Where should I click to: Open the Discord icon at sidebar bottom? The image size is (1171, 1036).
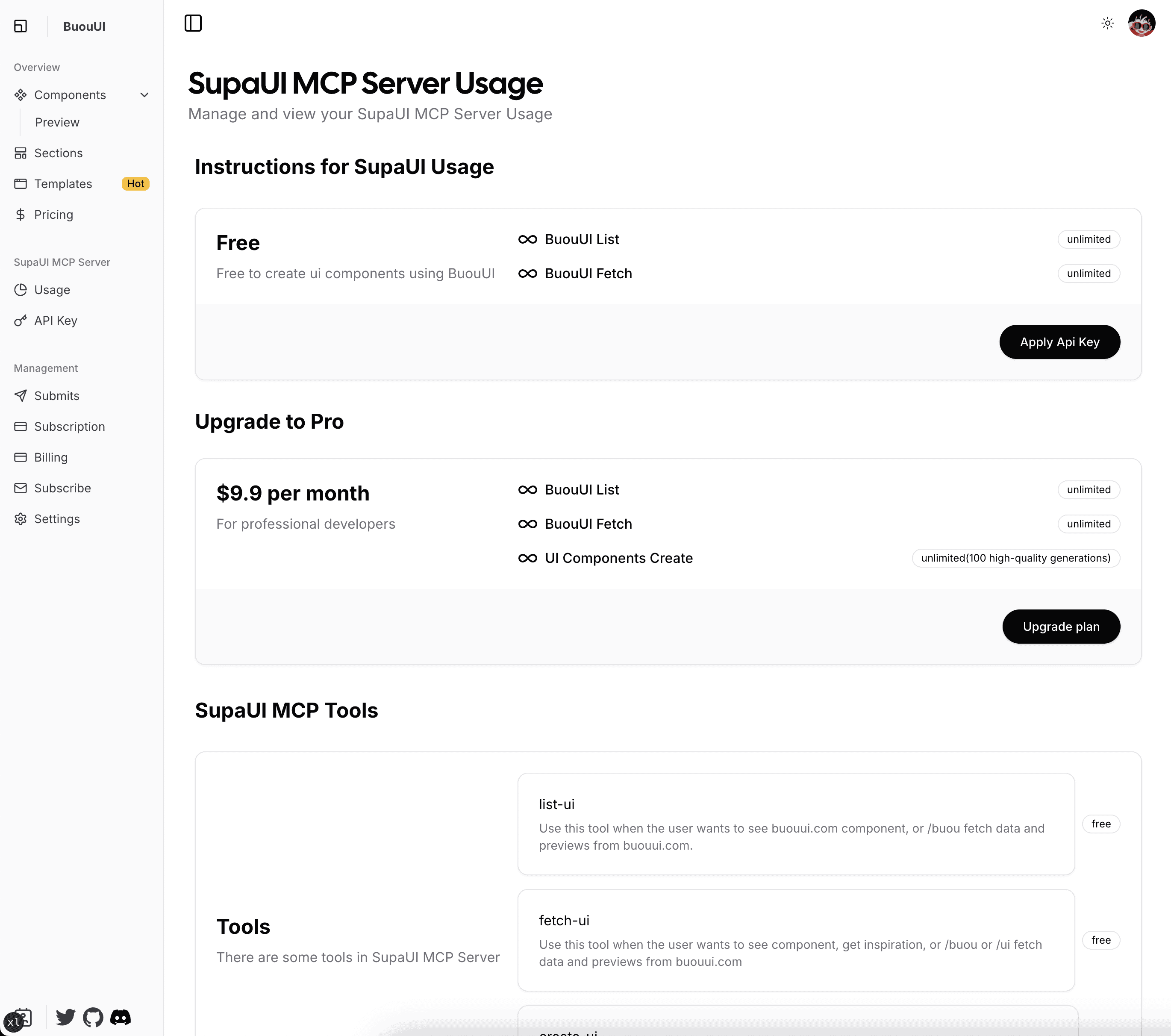(x=121, y=1017)
